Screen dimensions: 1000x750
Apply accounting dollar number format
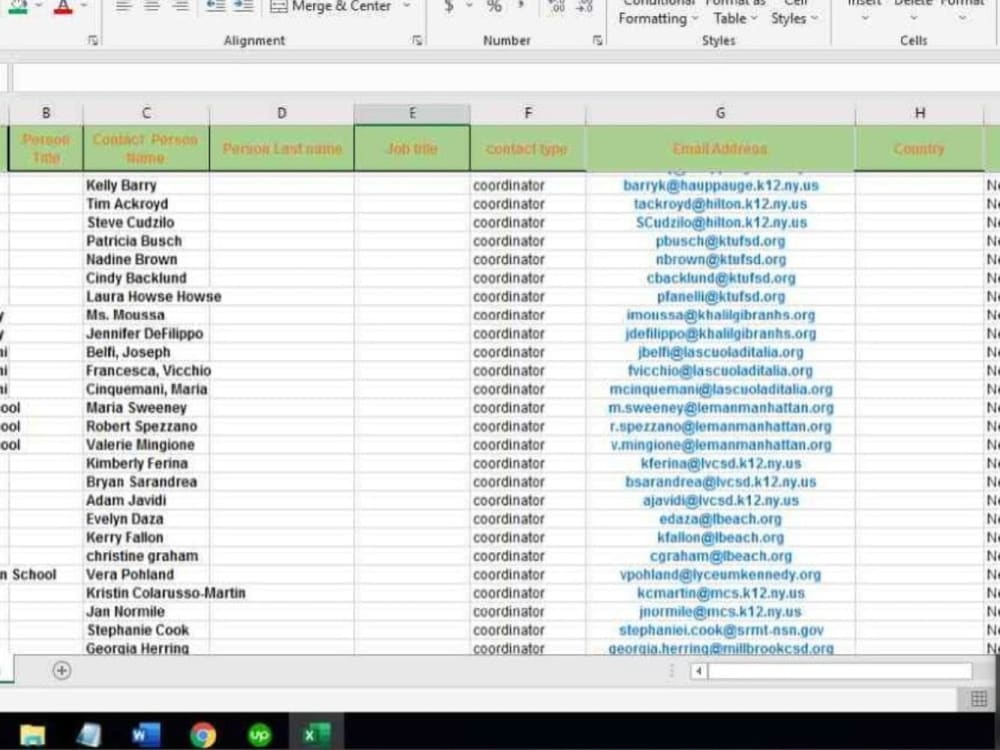point(449,6)
